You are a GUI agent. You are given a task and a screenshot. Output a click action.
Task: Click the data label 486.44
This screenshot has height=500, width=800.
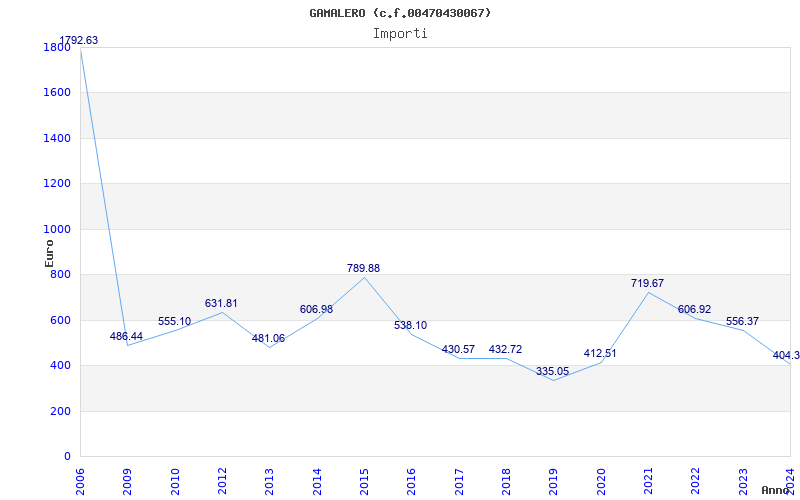point(127,336)
